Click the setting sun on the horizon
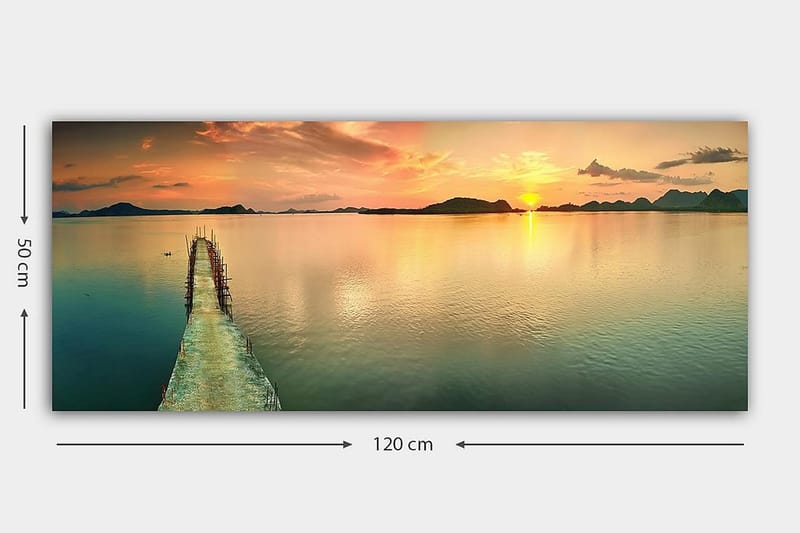800x533 pixels. pyautogui.click(x=529, y=199)
